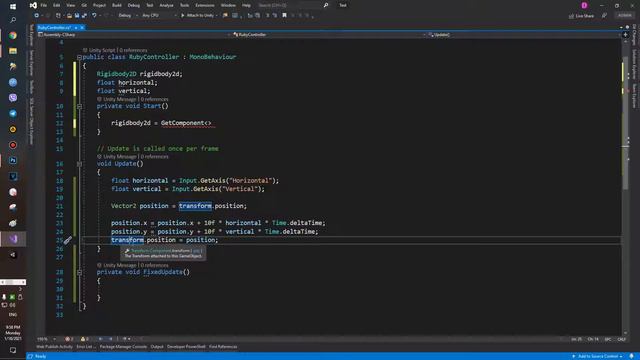Click the '0 references' link above FixedUpdate()
640x360 pixels.
click(154, 265)
